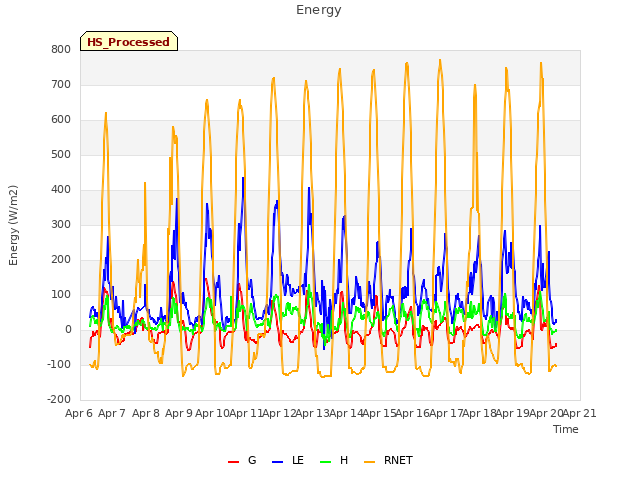
Task: Click the -200 y-axis value
Action: coord(59,399)
